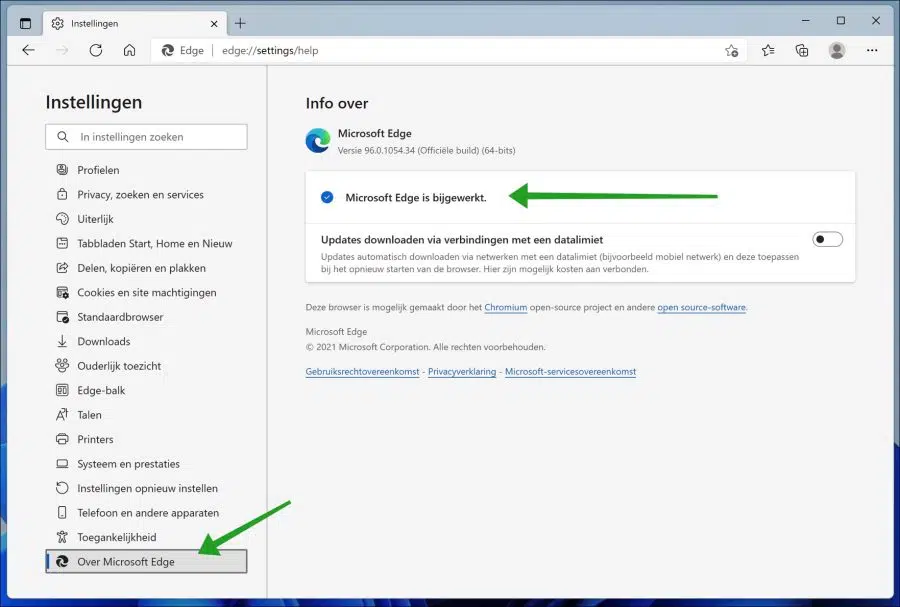Viewport: 900px width, 607px height.
Task: Click the 'Info over' heading
Action: pos(337,103)
